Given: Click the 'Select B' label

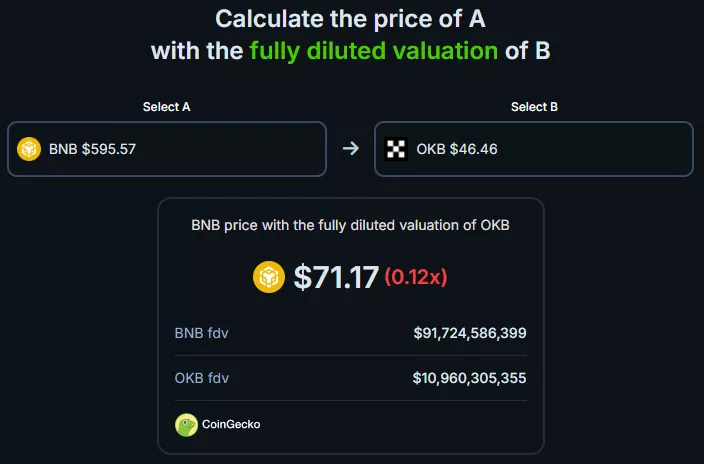Looking at the screenshot, I should coord(534,107).
